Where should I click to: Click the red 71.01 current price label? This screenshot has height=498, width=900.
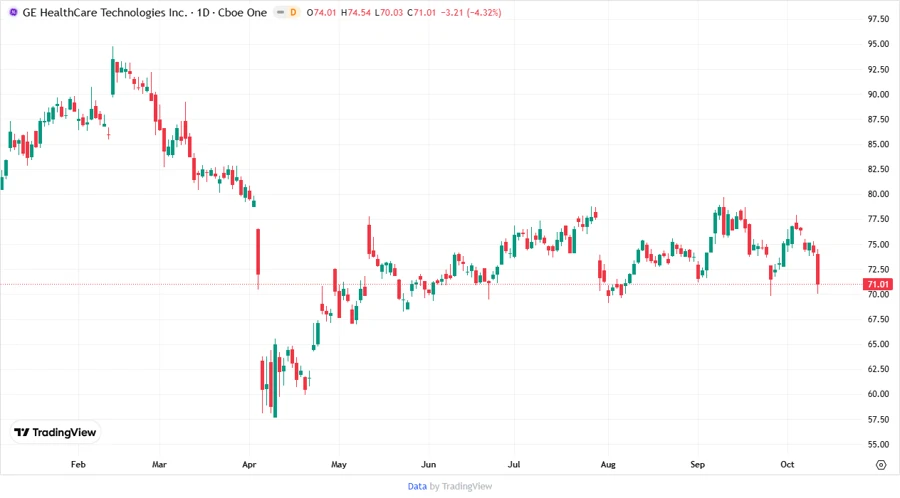click(879, 285)
